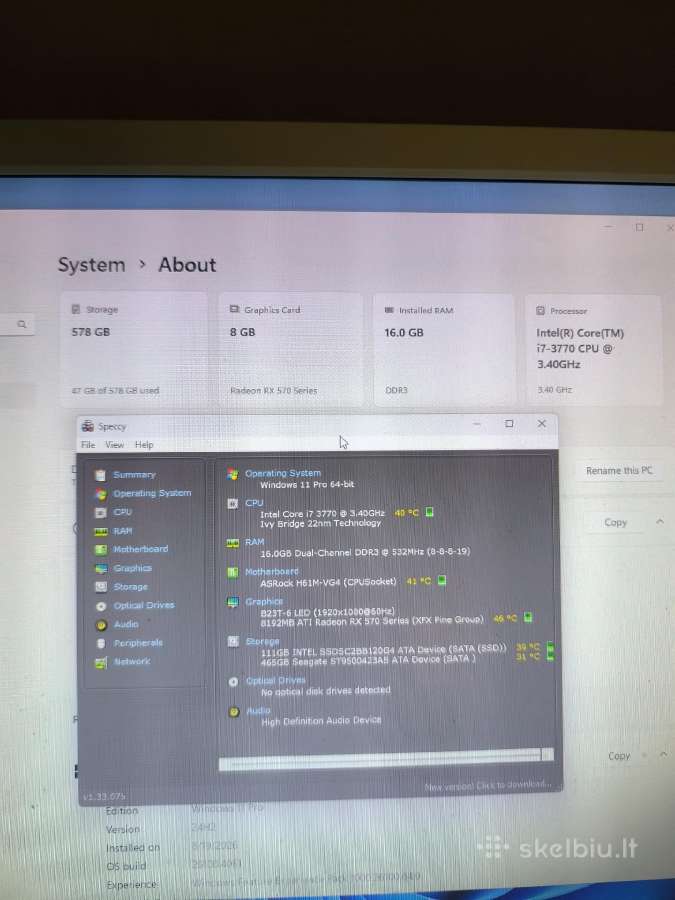Open the File menu in Speccy

tap(88, 445)
